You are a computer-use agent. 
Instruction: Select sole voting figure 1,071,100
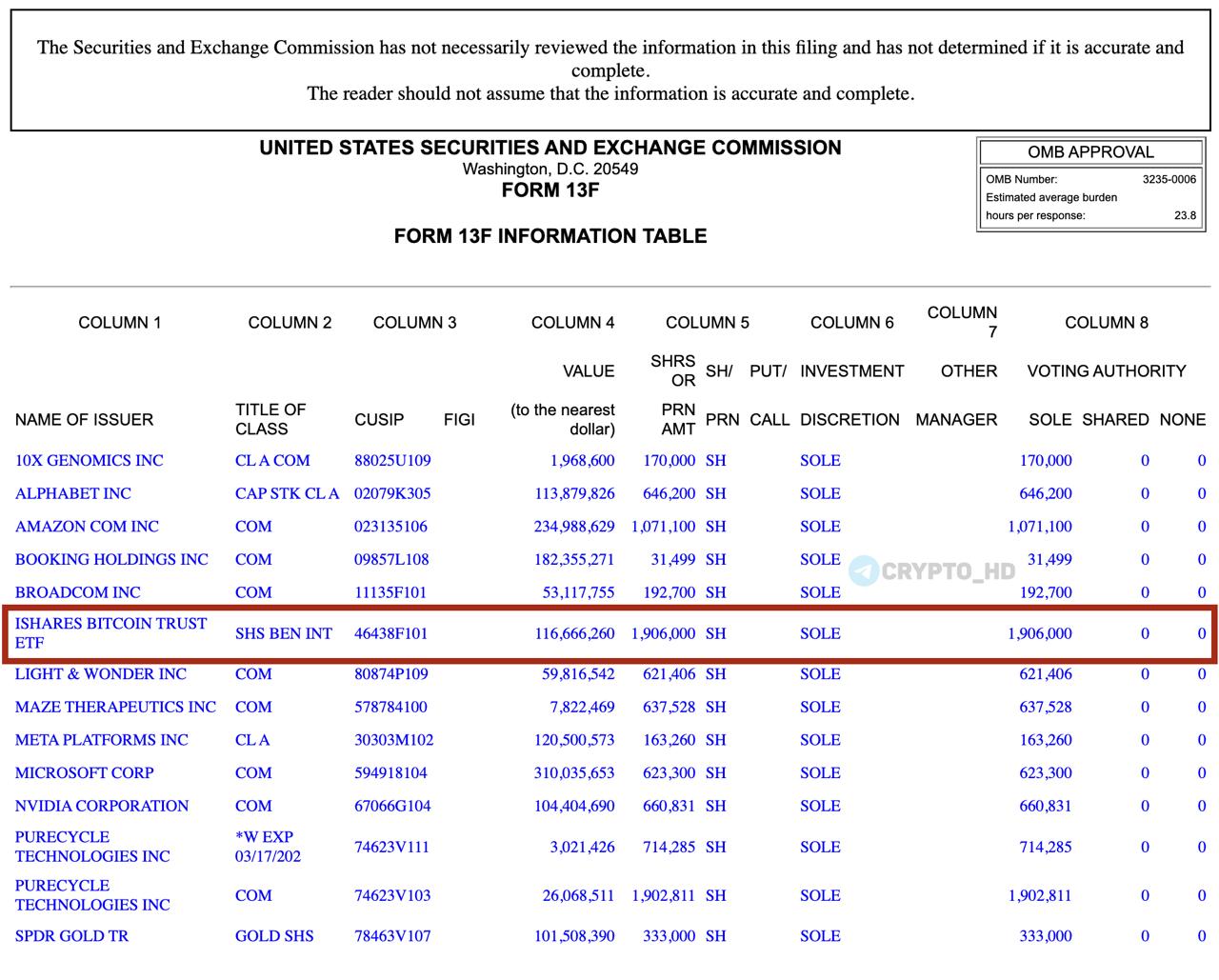(1040, 526)
